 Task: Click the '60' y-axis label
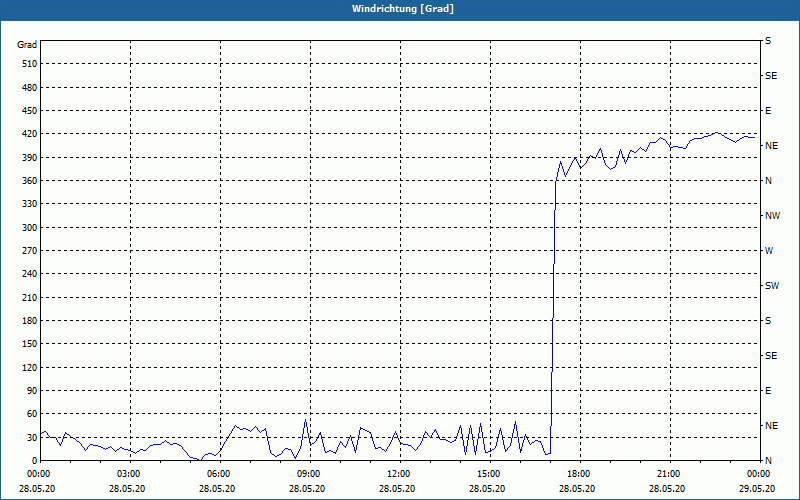[x=32, y=414]
